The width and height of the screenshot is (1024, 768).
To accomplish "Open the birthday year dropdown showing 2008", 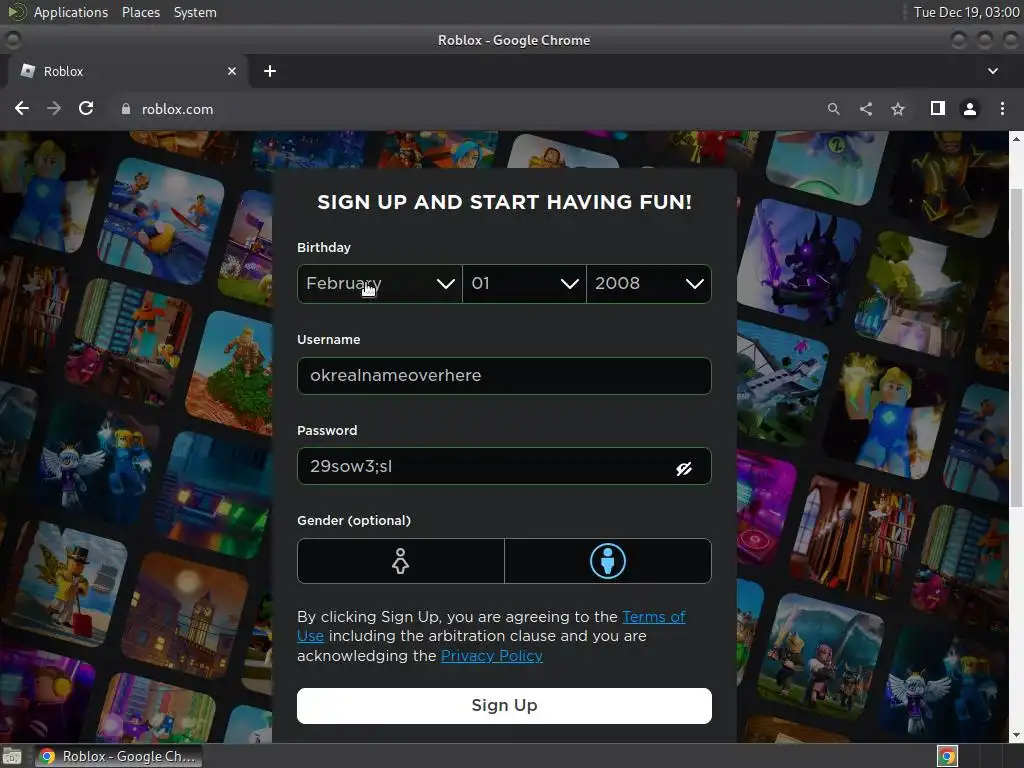I will pyautogui.click(x=649, y=283).
